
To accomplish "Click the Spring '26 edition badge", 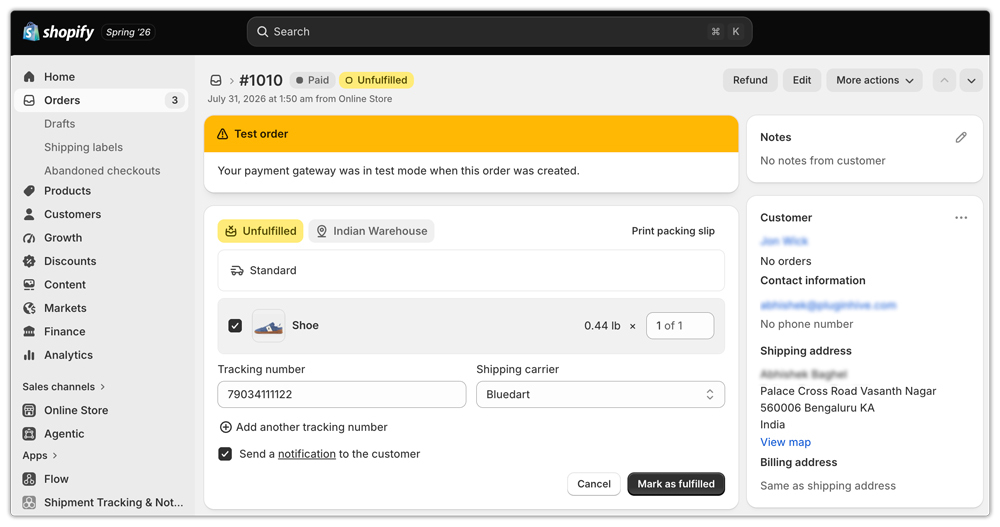I will (128, 32).
